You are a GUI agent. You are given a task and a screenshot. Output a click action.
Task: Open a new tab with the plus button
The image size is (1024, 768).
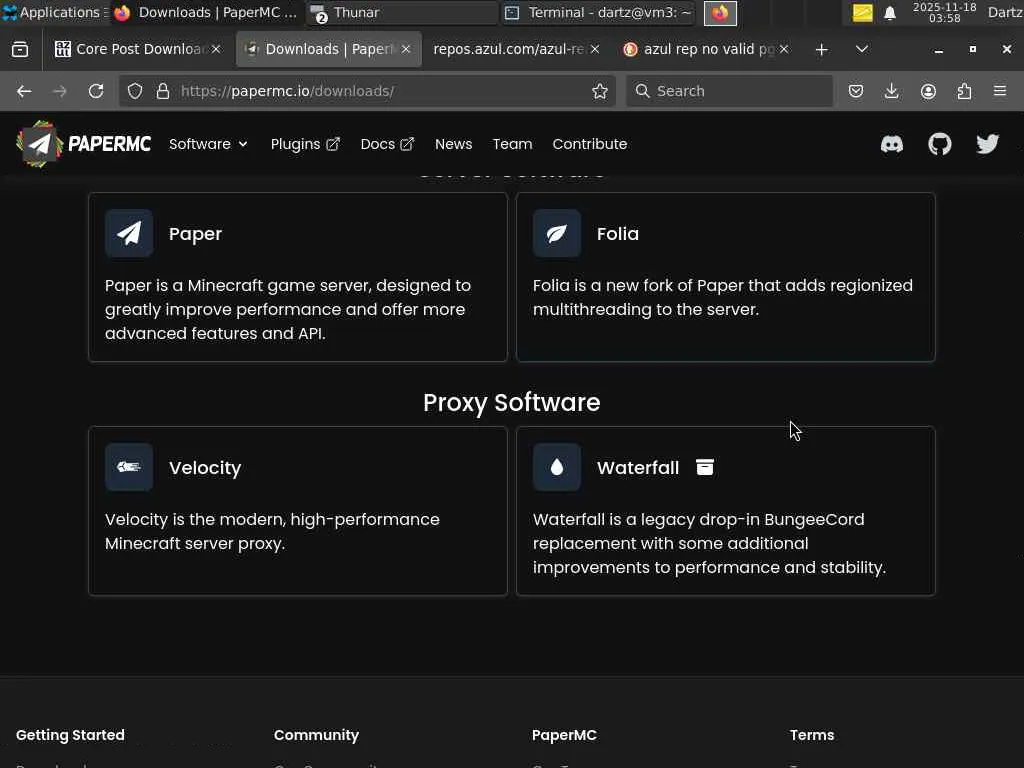[822, 49]
